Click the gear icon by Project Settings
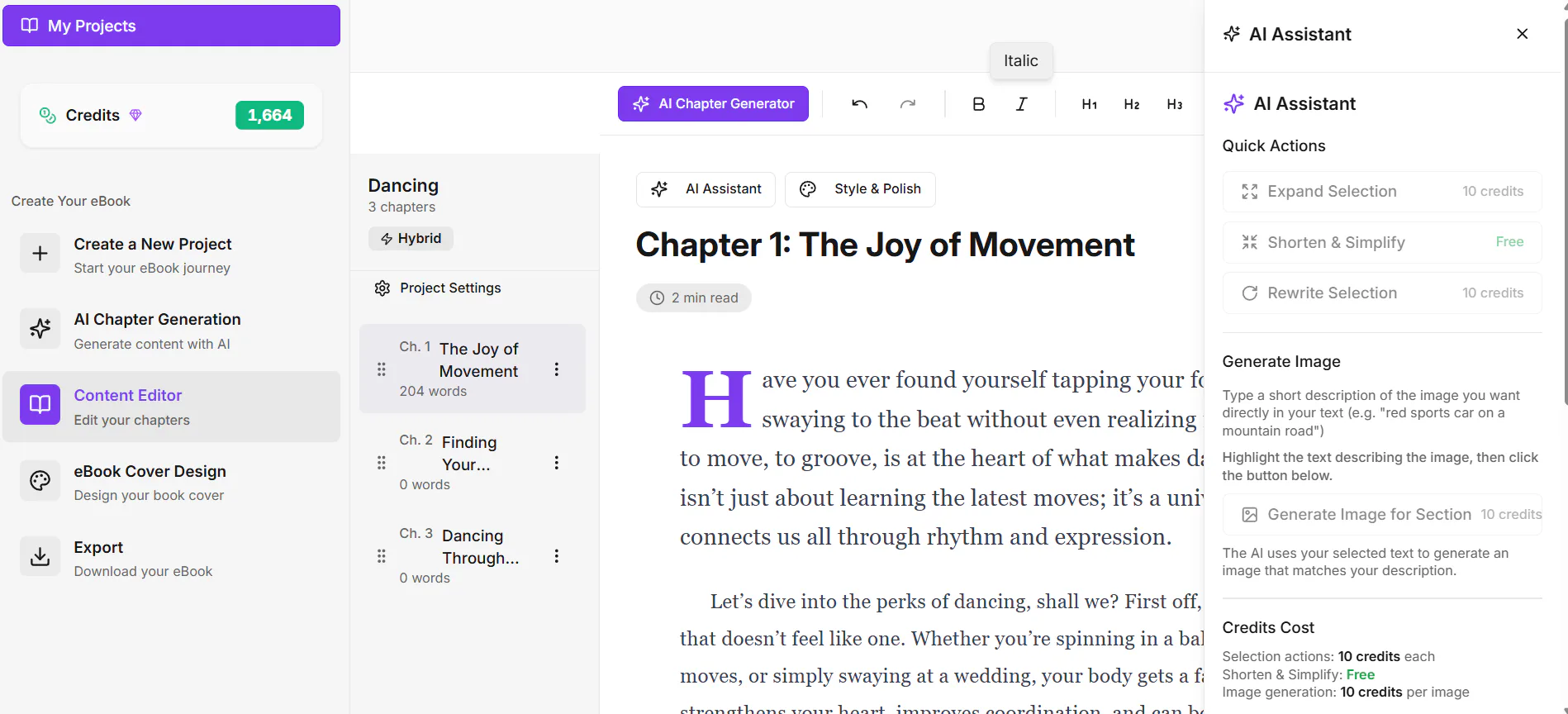This screenshot has height=714, width=1568. click(382, 288)
